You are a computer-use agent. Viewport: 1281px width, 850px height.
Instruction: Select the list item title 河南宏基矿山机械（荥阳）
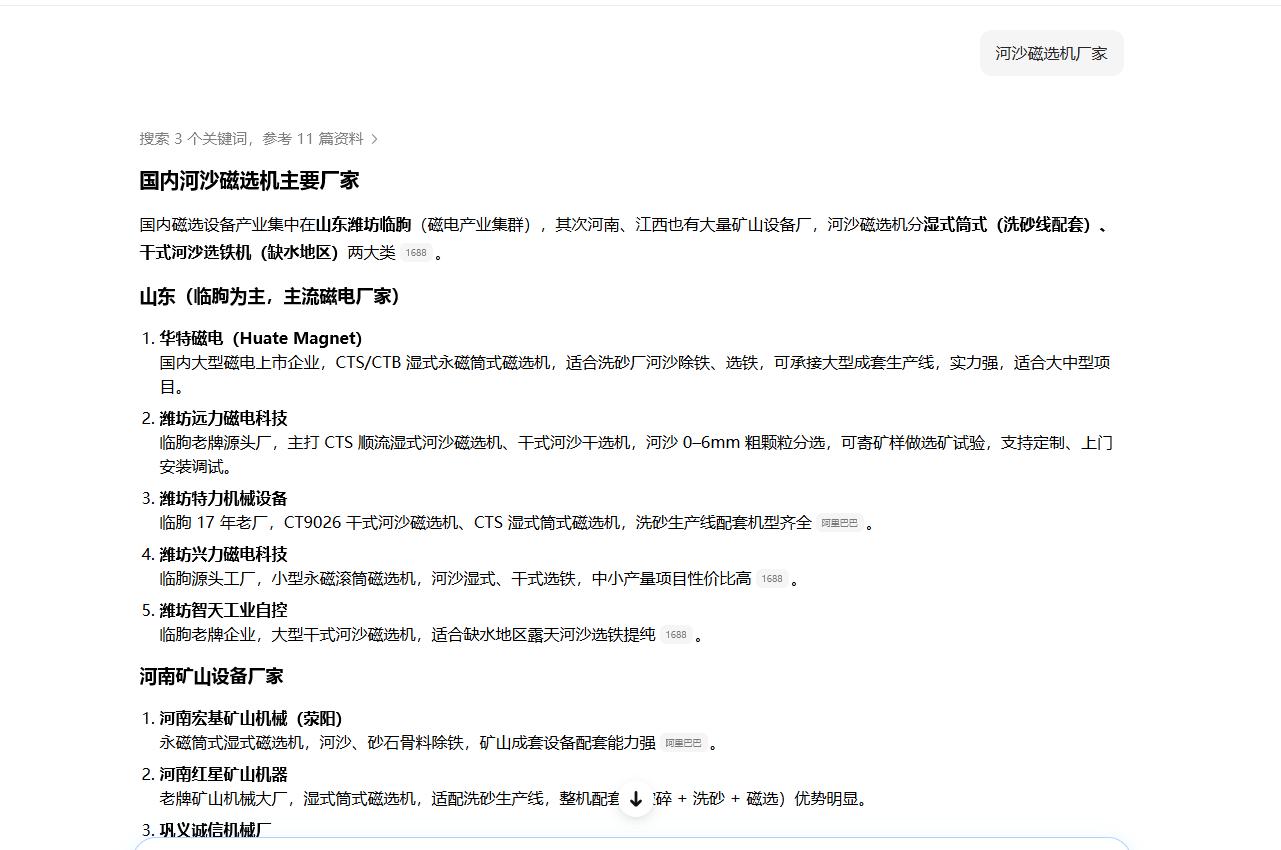(251, 719)
